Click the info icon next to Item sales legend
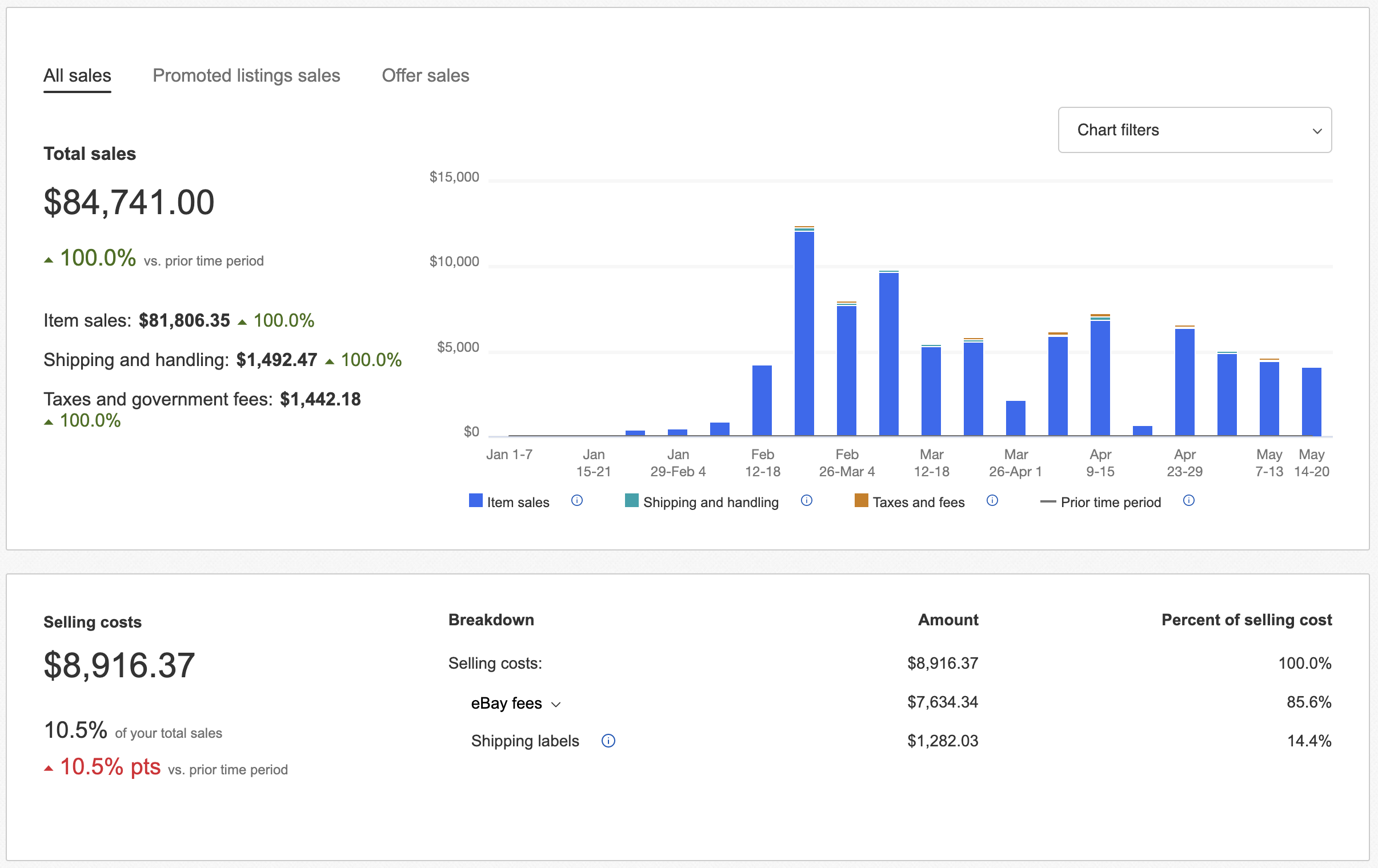This screenshot has width=1378, height=868. 577,501
